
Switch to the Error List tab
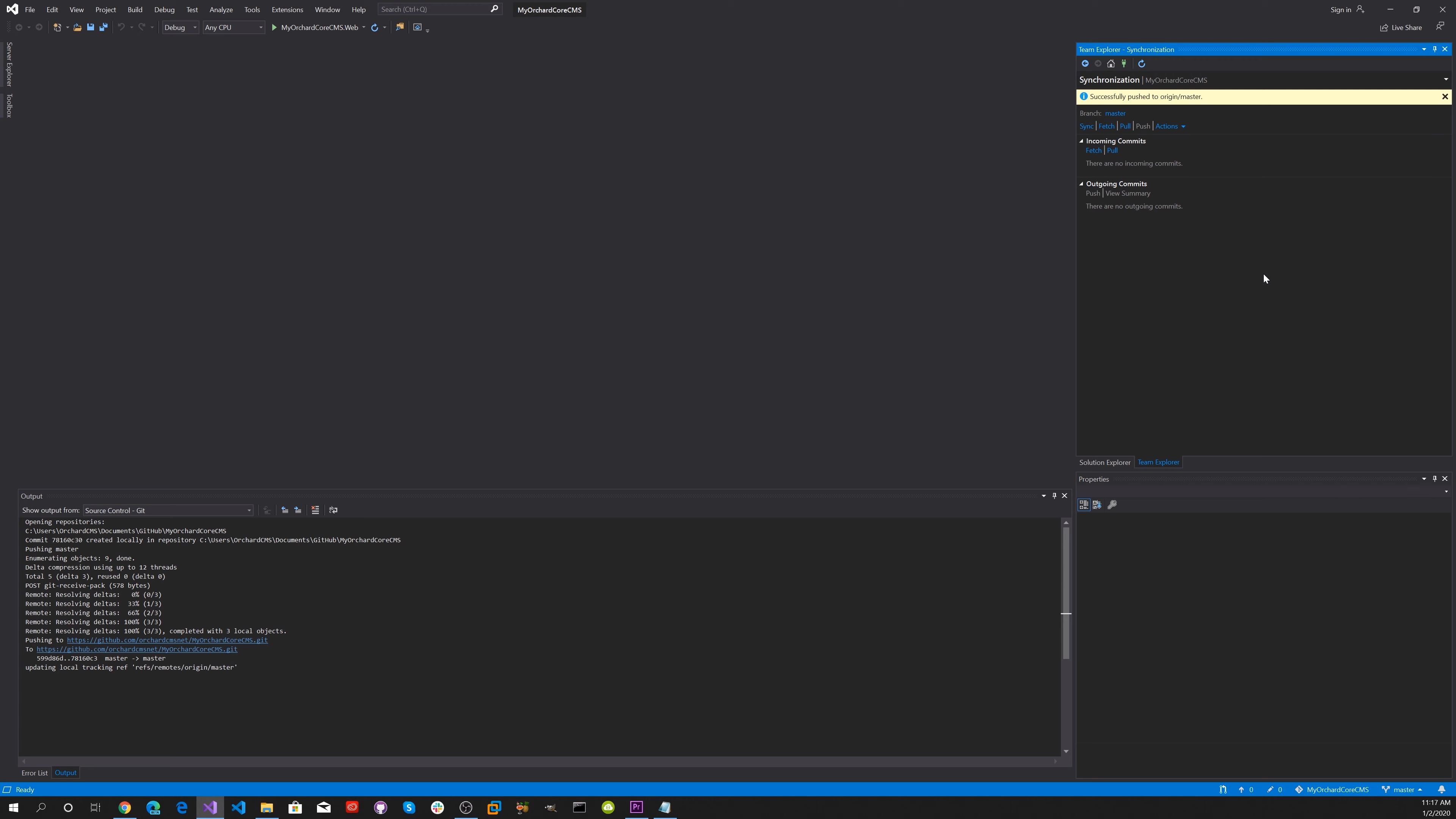35,773
